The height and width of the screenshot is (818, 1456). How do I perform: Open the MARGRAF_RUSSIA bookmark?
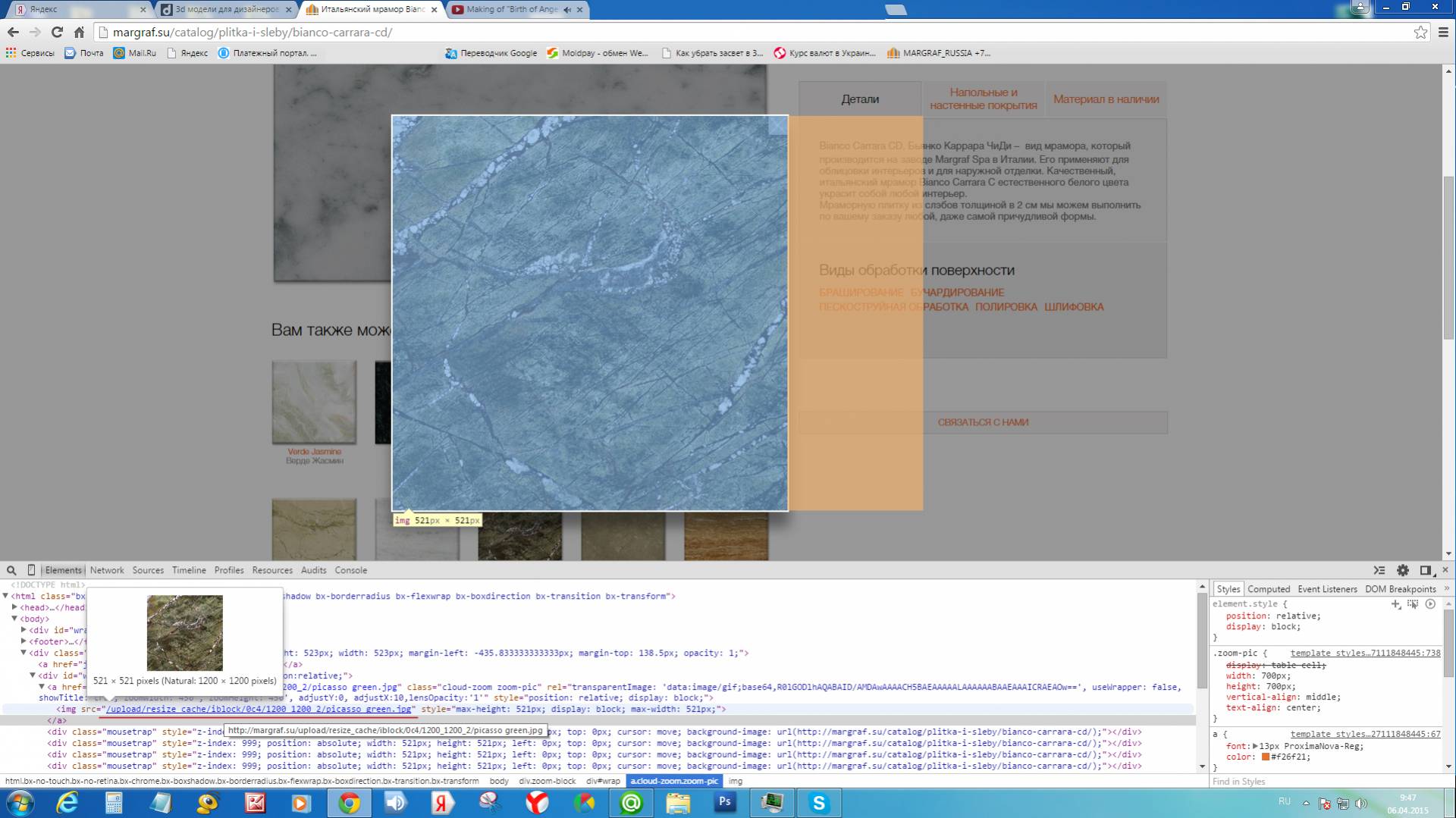click(x=939, y=53)
